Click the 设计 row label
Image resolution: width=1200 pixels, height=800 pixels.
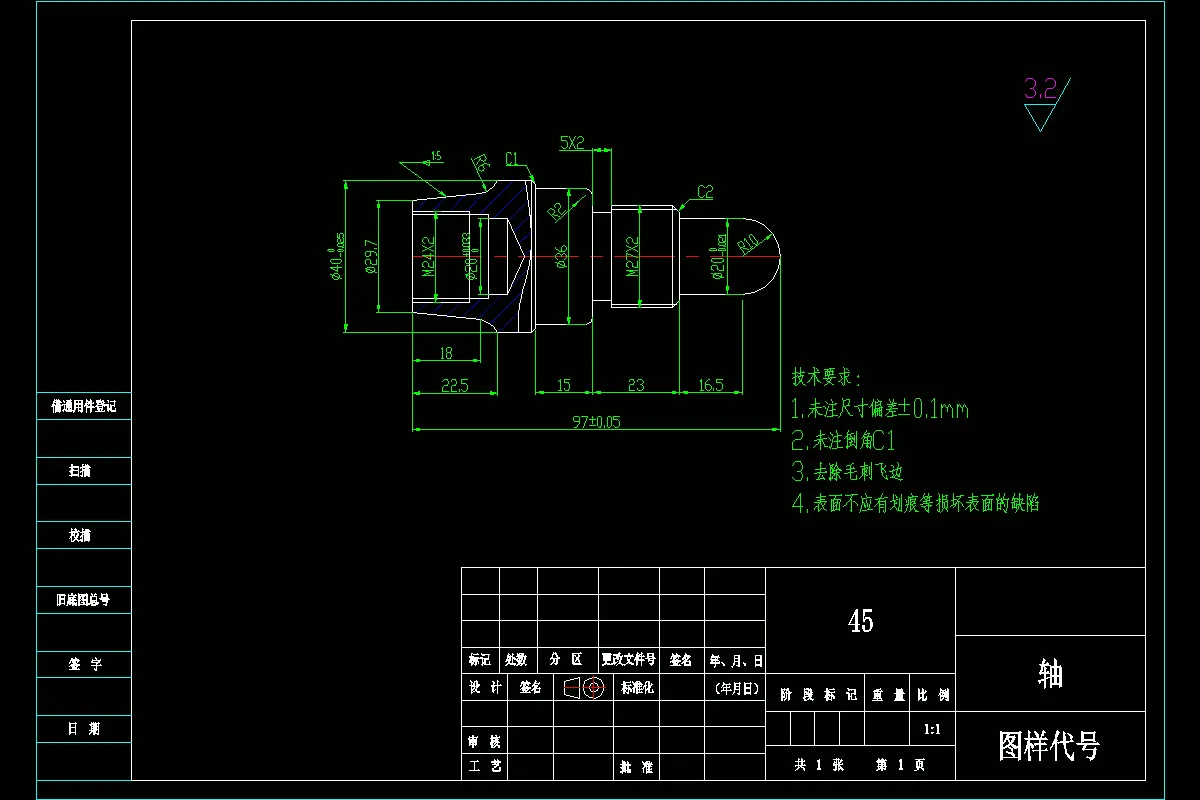(484, 688)
